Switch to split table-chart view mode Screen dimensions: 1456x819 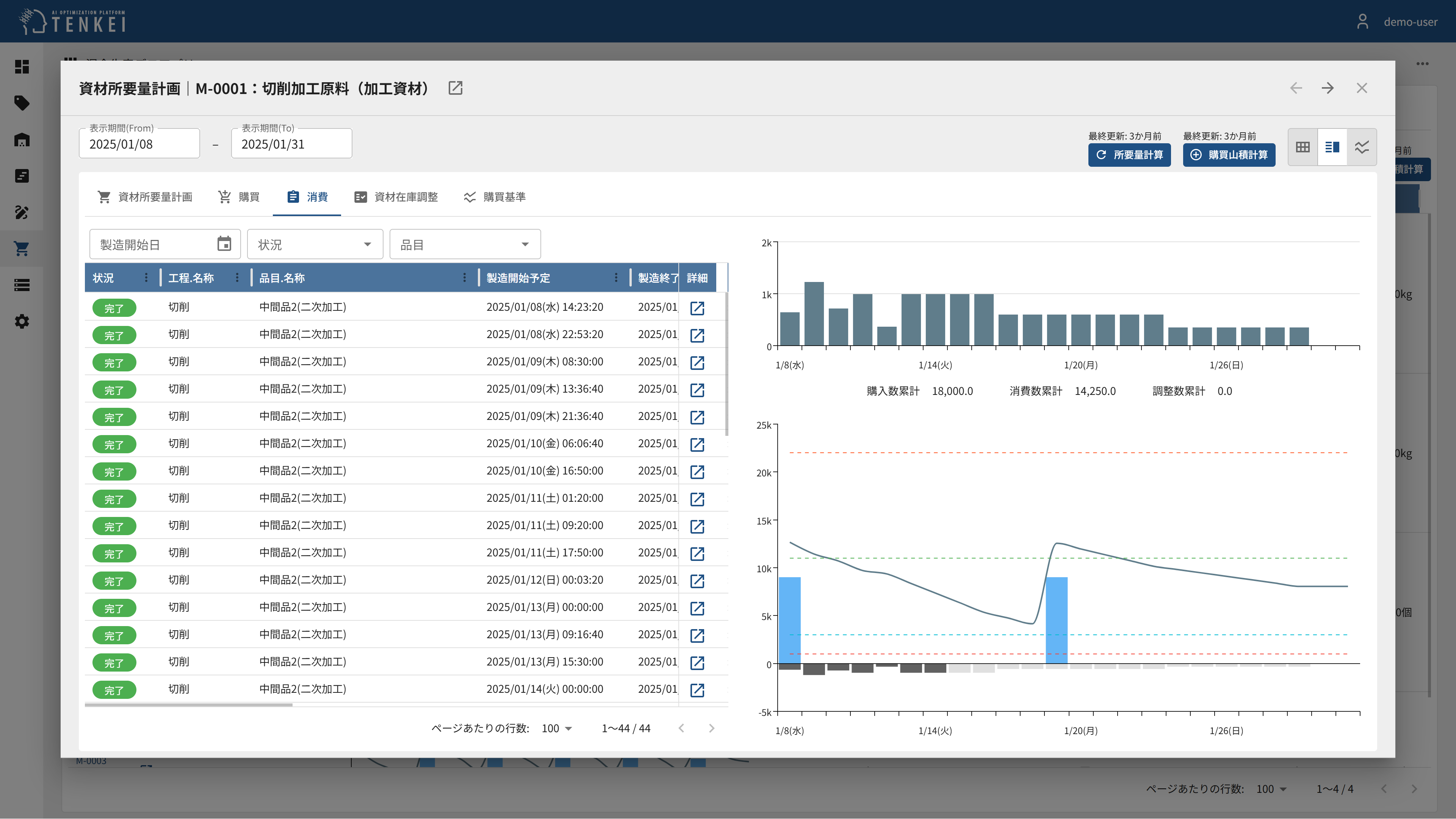[1332, 147]
